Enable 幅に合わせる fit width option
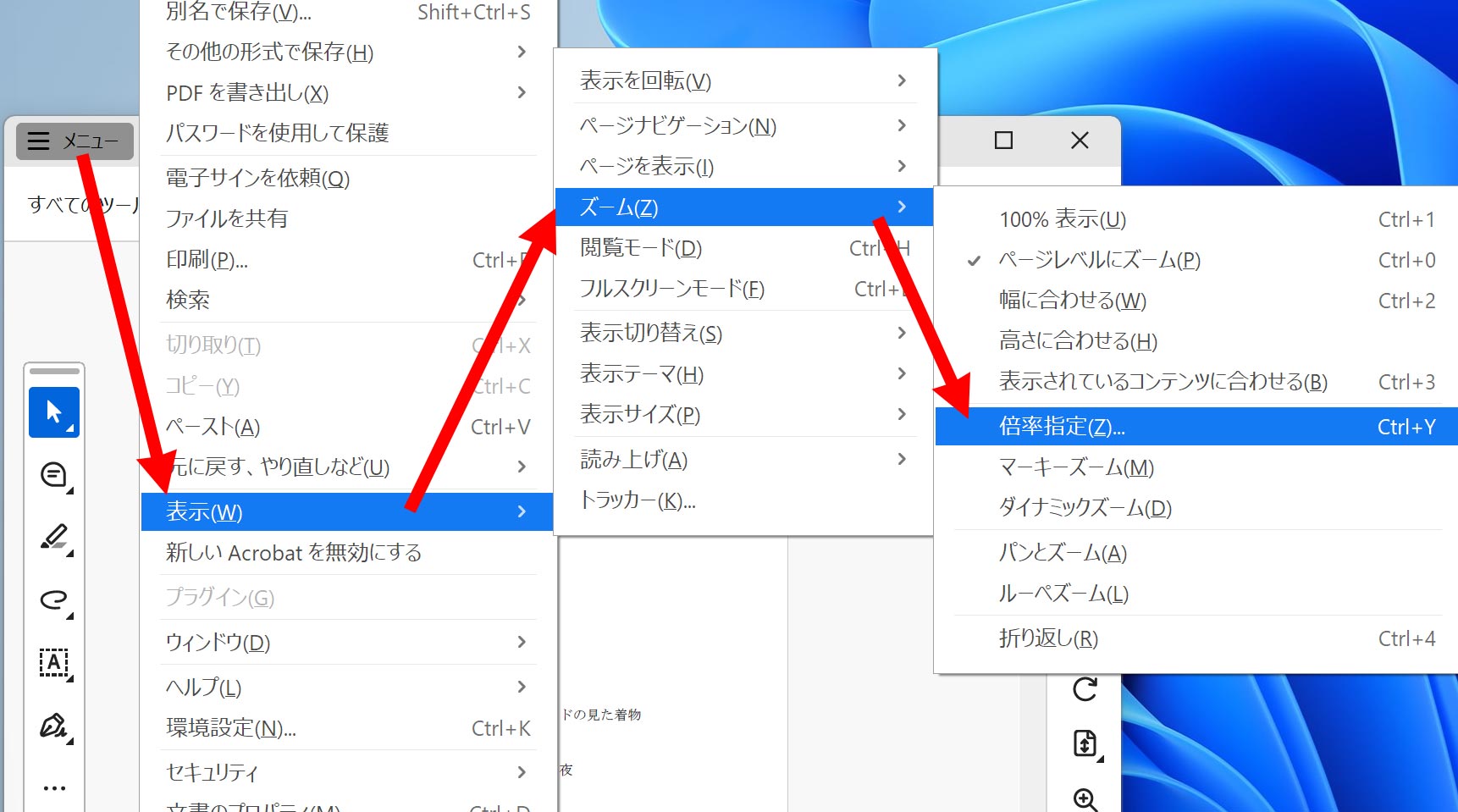 [x=1072, y=301]
